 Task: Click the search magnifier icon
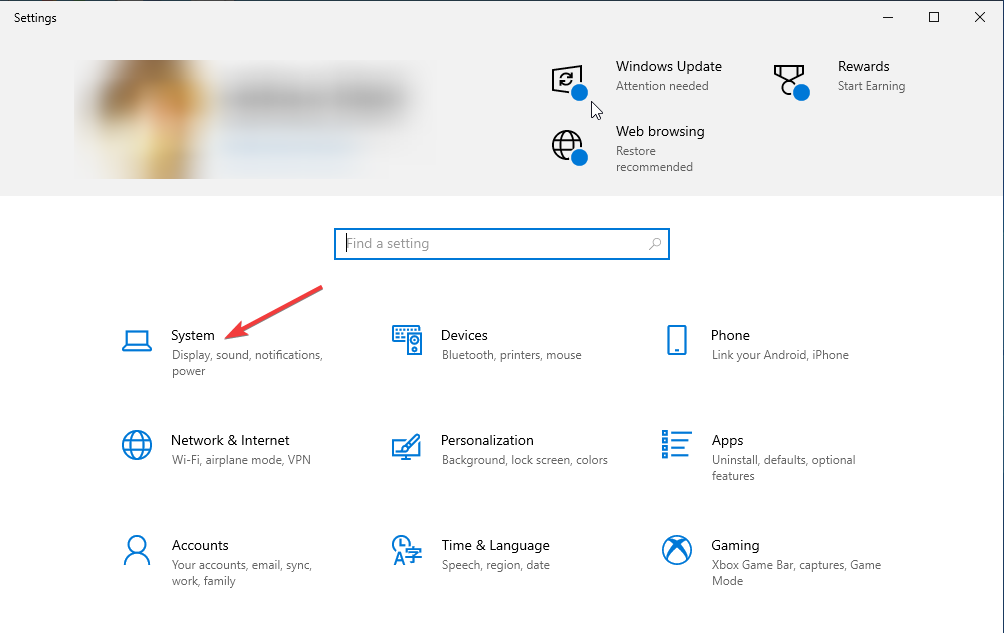pyautogui.click(x=654, y=244)
